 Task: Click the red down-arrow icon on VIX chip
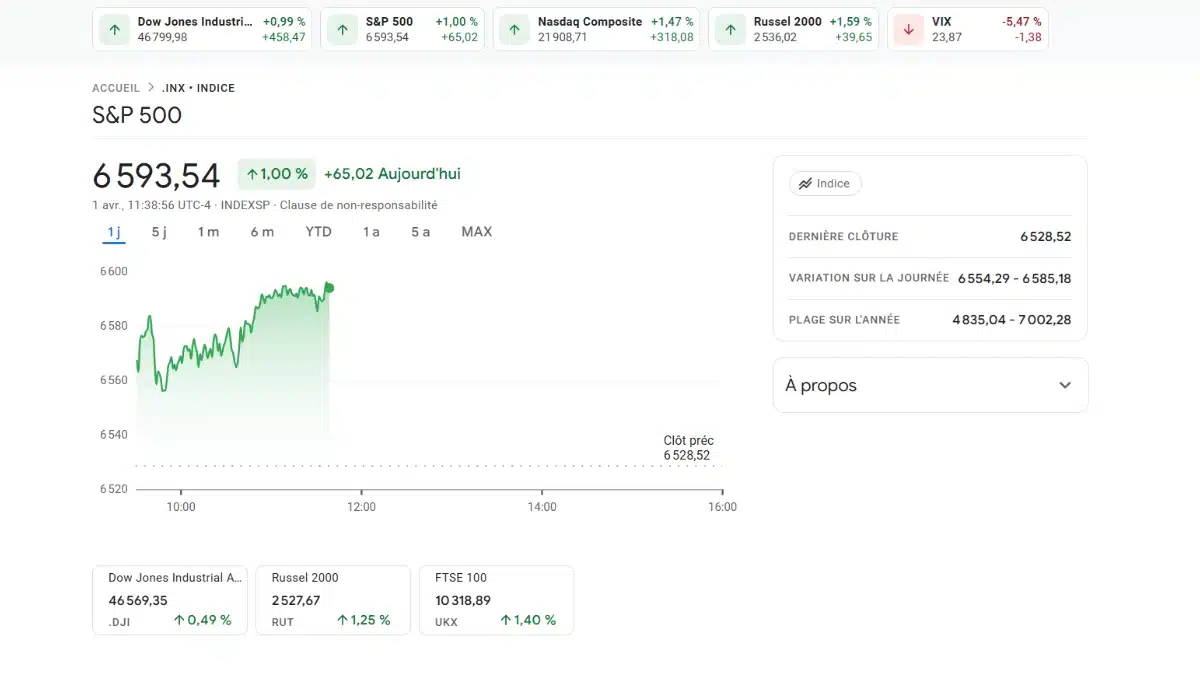pyautogui.click(x=907, y=30)
